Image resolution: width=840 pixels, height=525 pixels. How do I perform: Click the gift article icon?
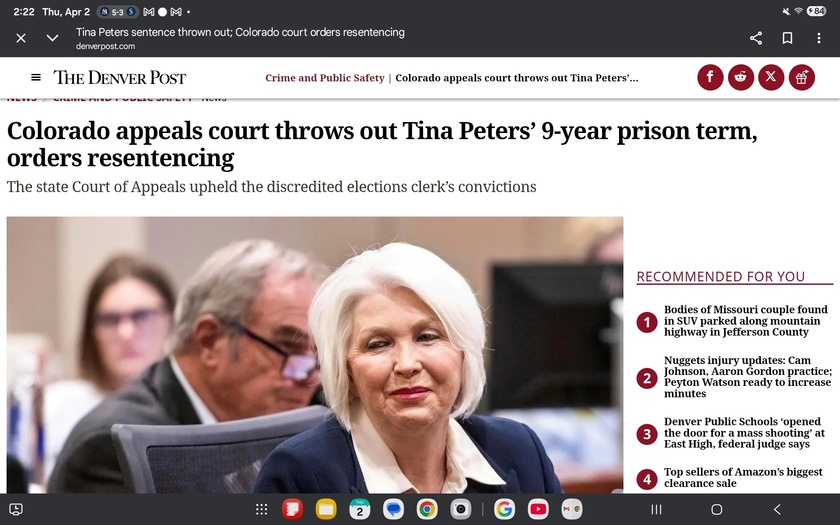(x=802, y=77)
